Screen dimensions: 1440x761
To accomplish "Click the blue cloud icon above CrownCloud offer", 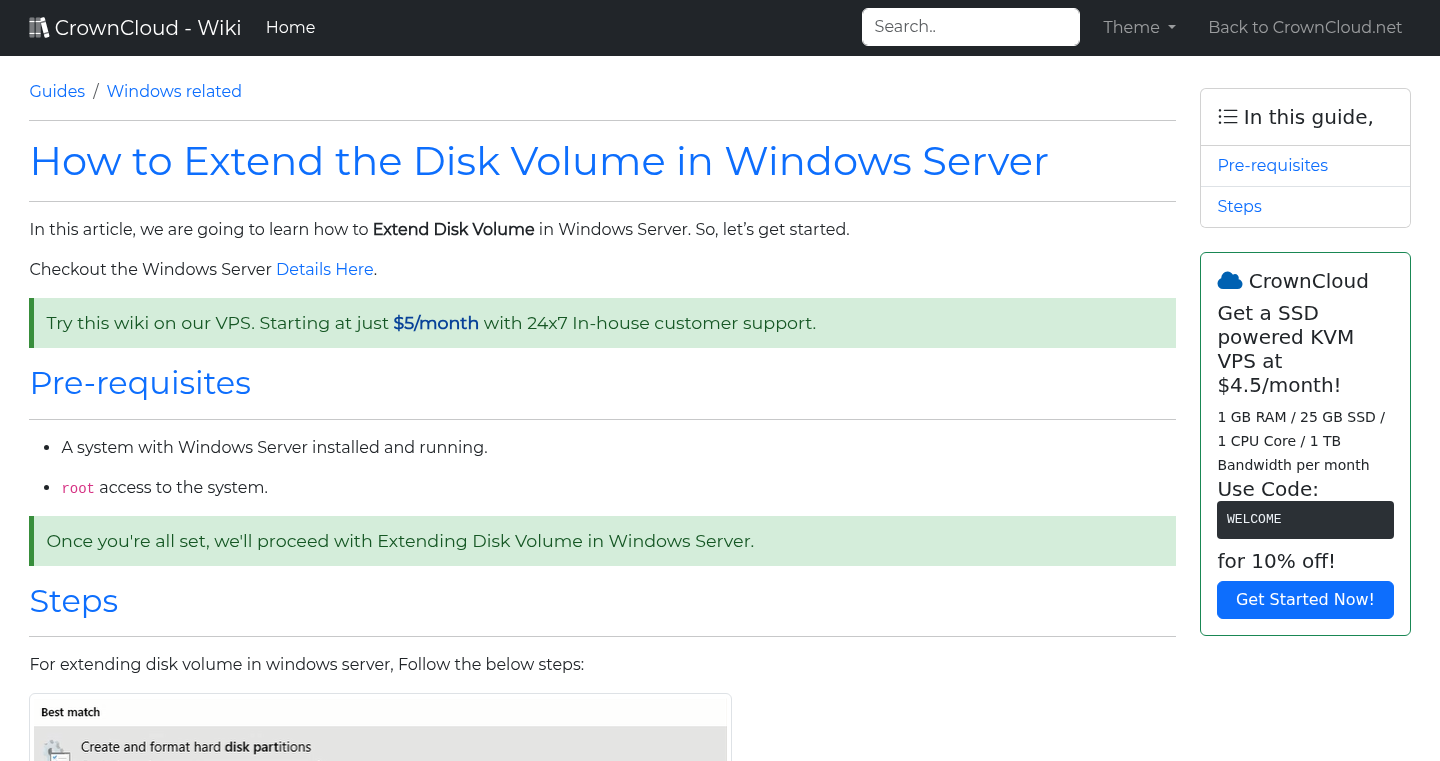I will 1231,280.
